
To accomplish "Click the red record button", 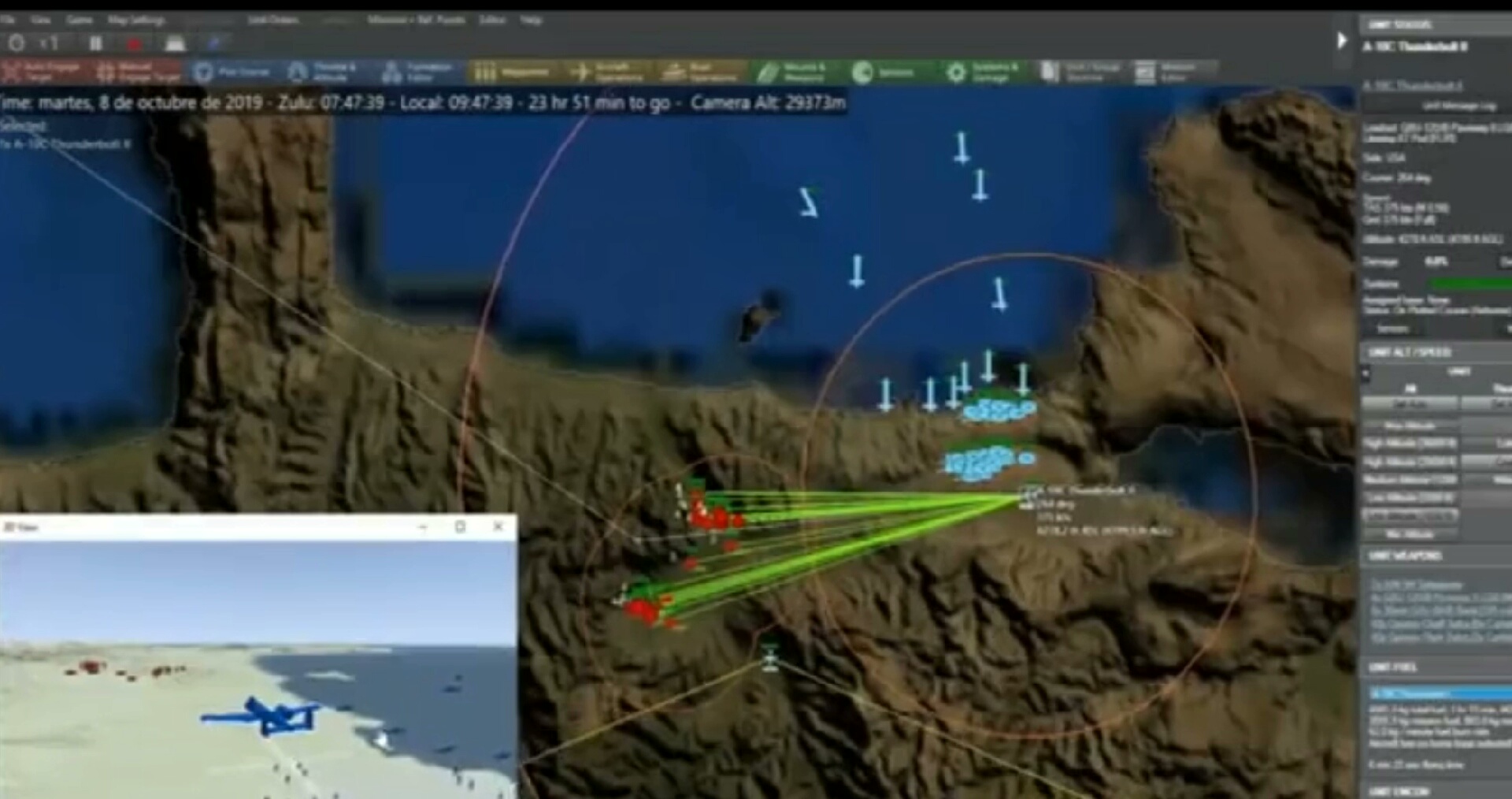I will pos(135,44).
